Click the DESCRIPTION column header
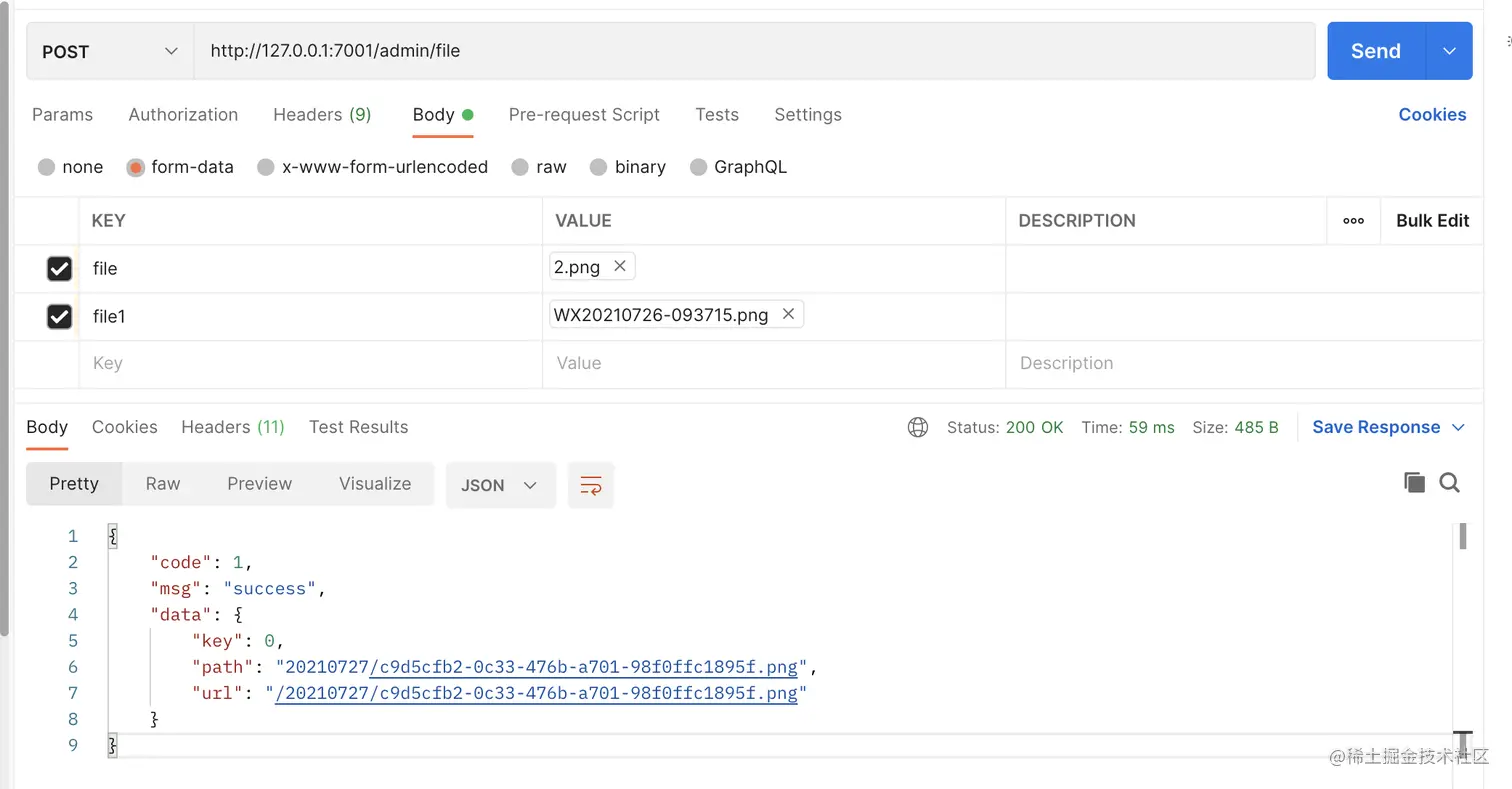Screen dimensions: 1512x789 point(1077,221)
